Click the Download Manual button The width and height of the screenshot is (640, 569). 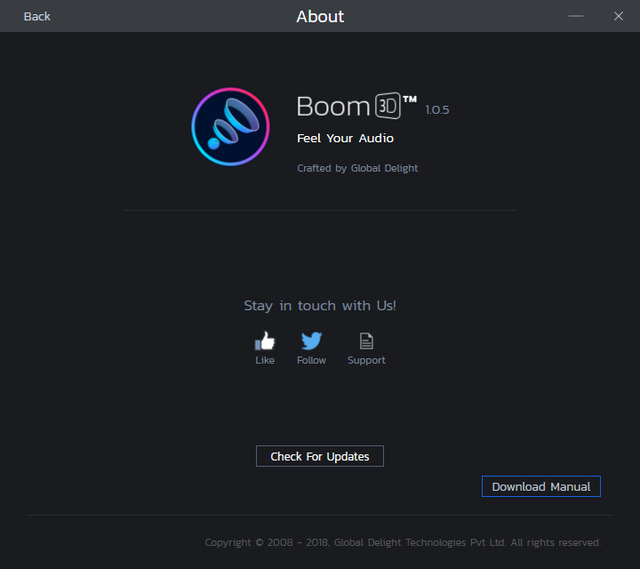click(x=541, y=487)
